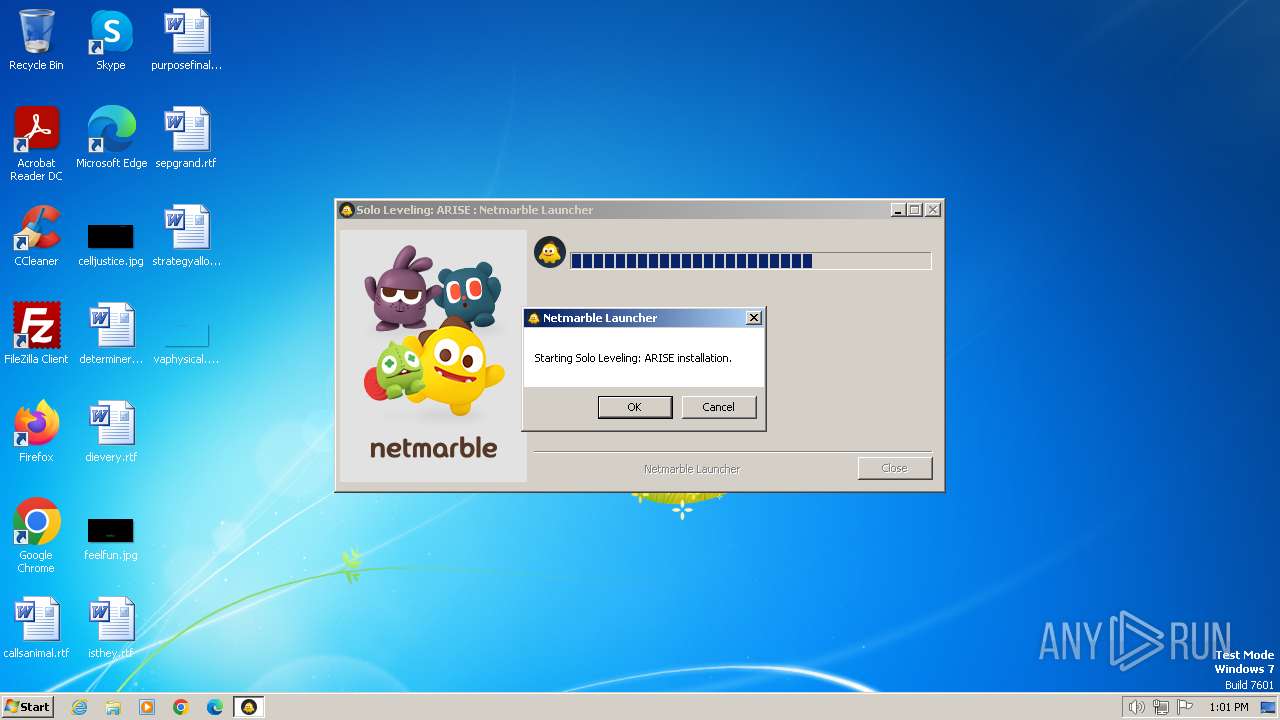Click the Show desktop button

click(1269, 707)
